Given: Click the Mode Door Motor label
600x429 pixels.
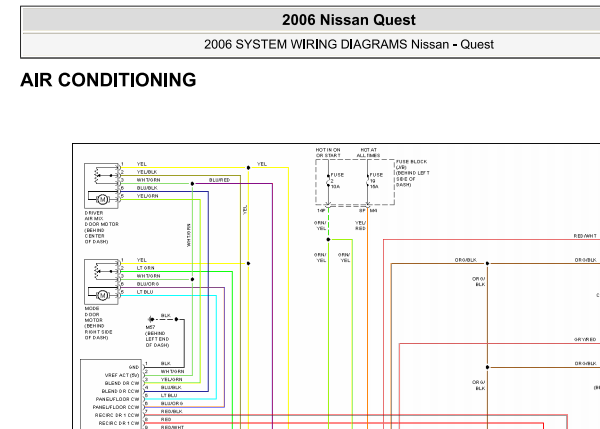Looking at the screenshot, I should tap(98, 323).
